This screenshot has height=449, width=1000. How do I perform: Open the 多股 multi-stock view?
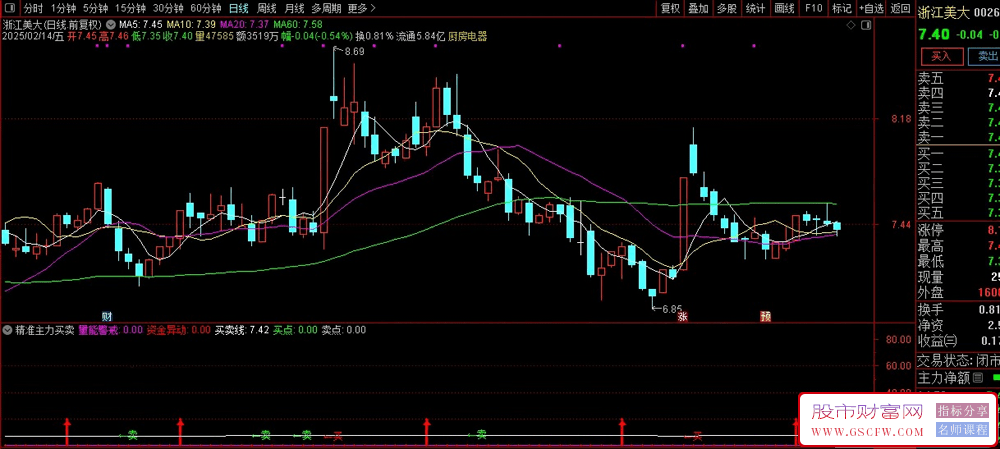(x=726, y=8)
